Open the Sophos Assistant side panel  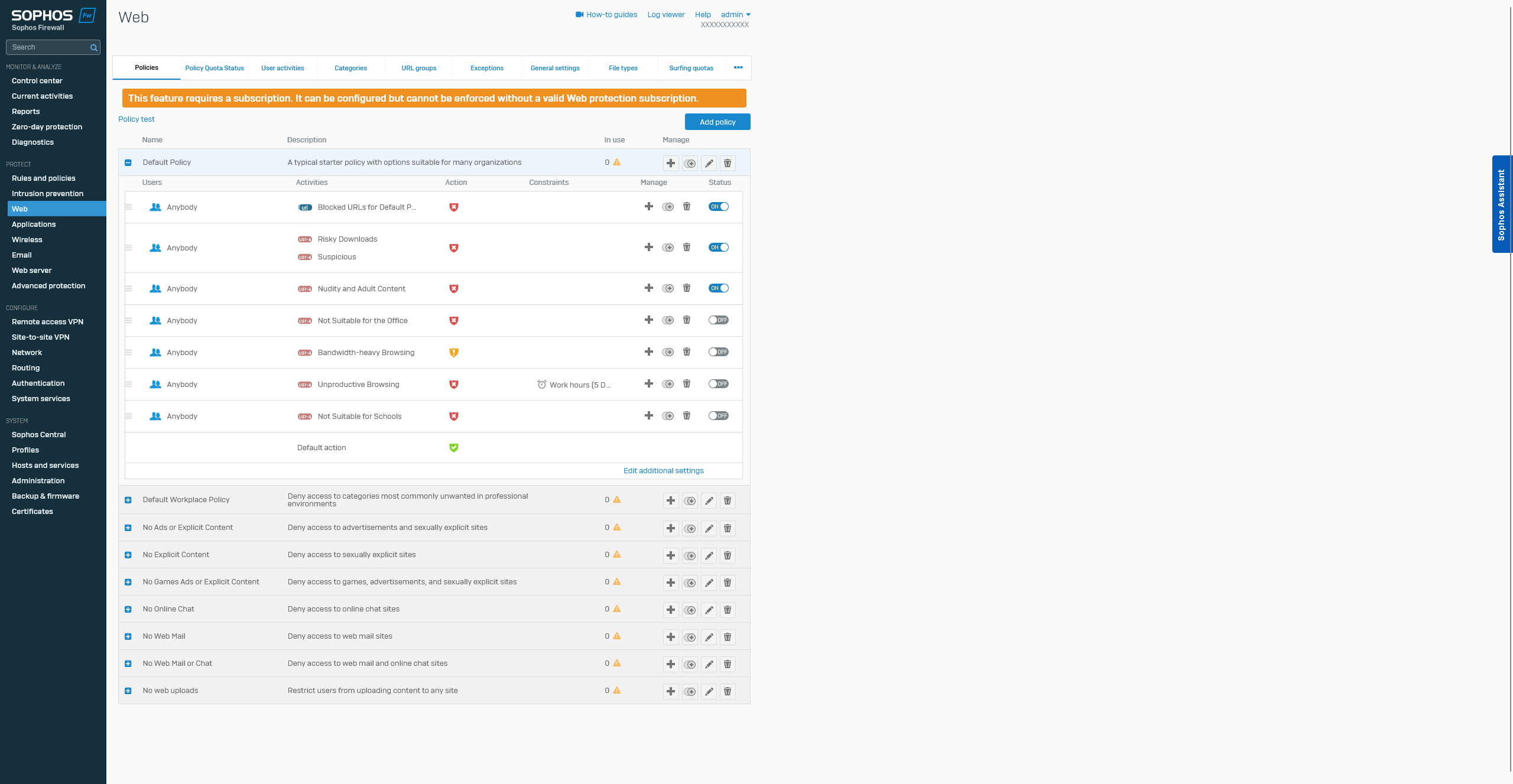coord(1501,204)
